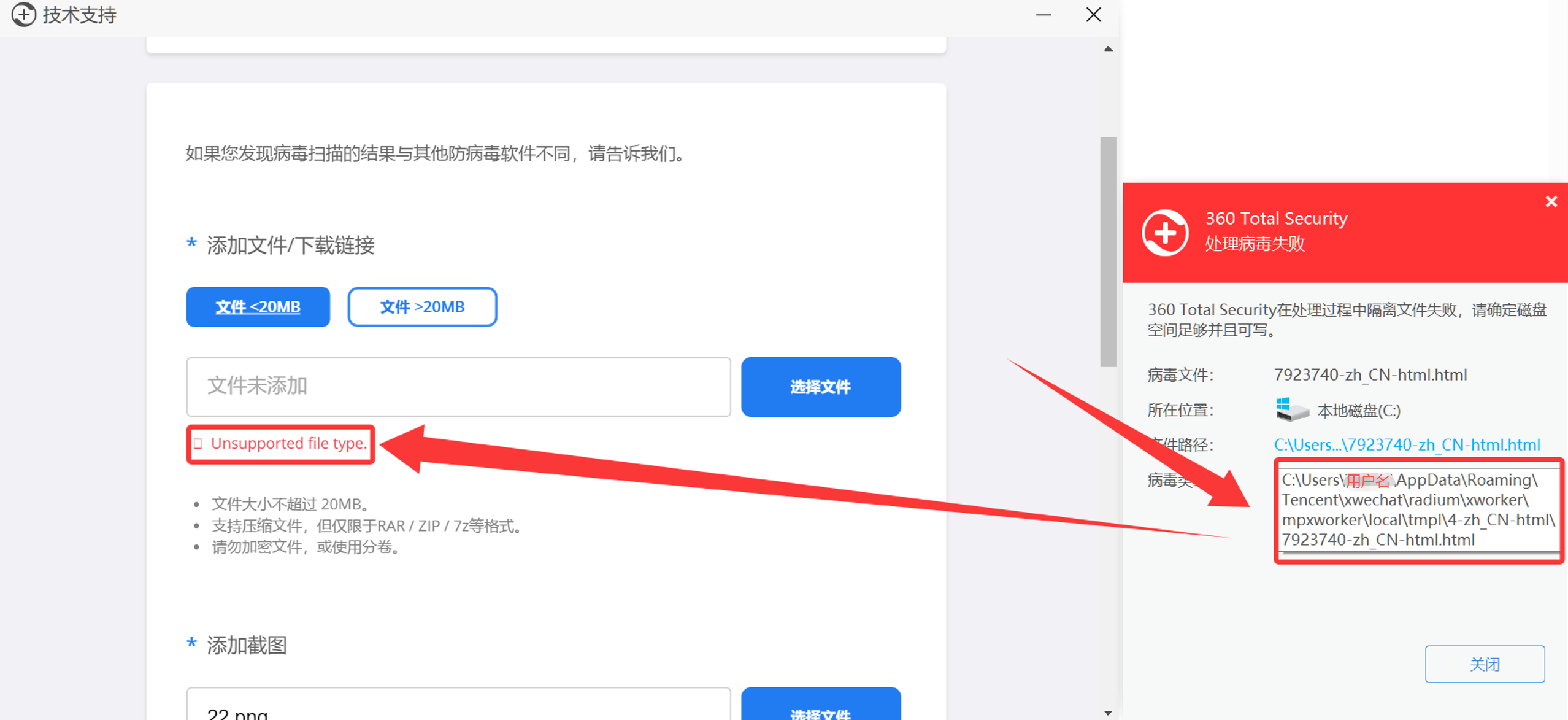Click 选择文件 next to the empty file field
The height and width of the screenshot is (720, 1568).
coord(821,387)
